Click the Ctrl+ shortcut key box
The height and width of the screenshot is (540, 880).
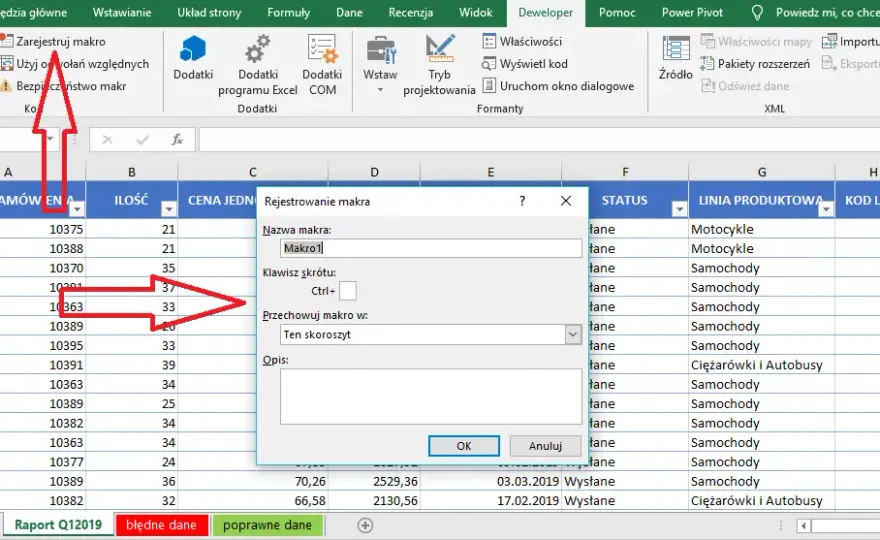point(347,291)
